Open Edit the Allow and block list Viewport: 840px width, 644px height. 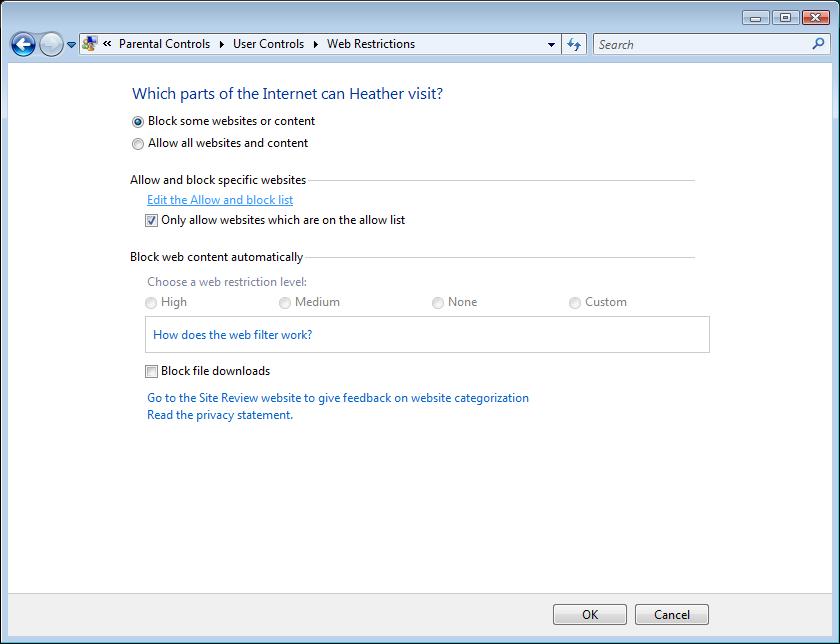[220, 200]
